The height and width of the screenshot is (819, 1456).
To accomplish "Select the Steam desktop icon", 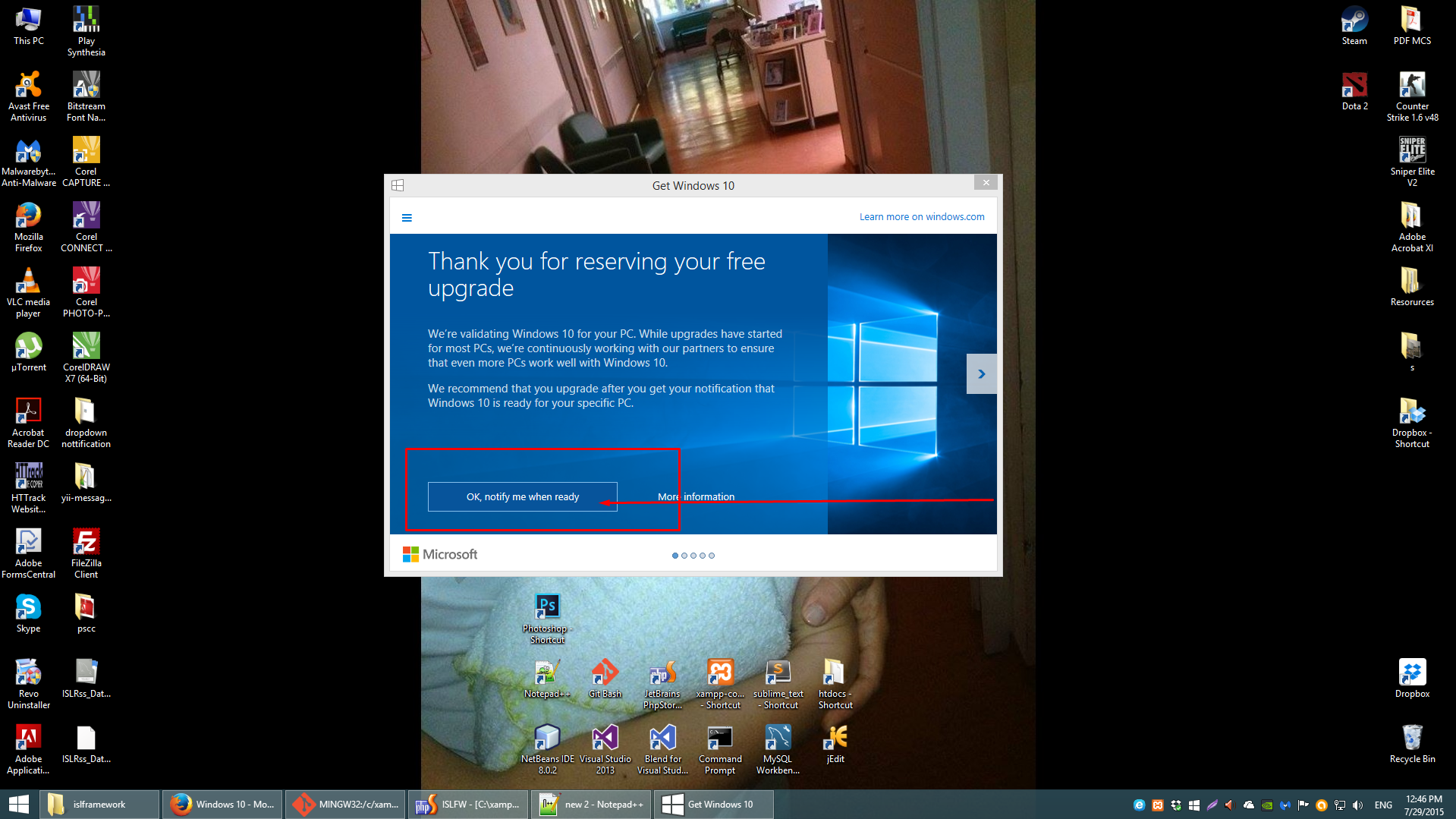I will coord(1354,26).
